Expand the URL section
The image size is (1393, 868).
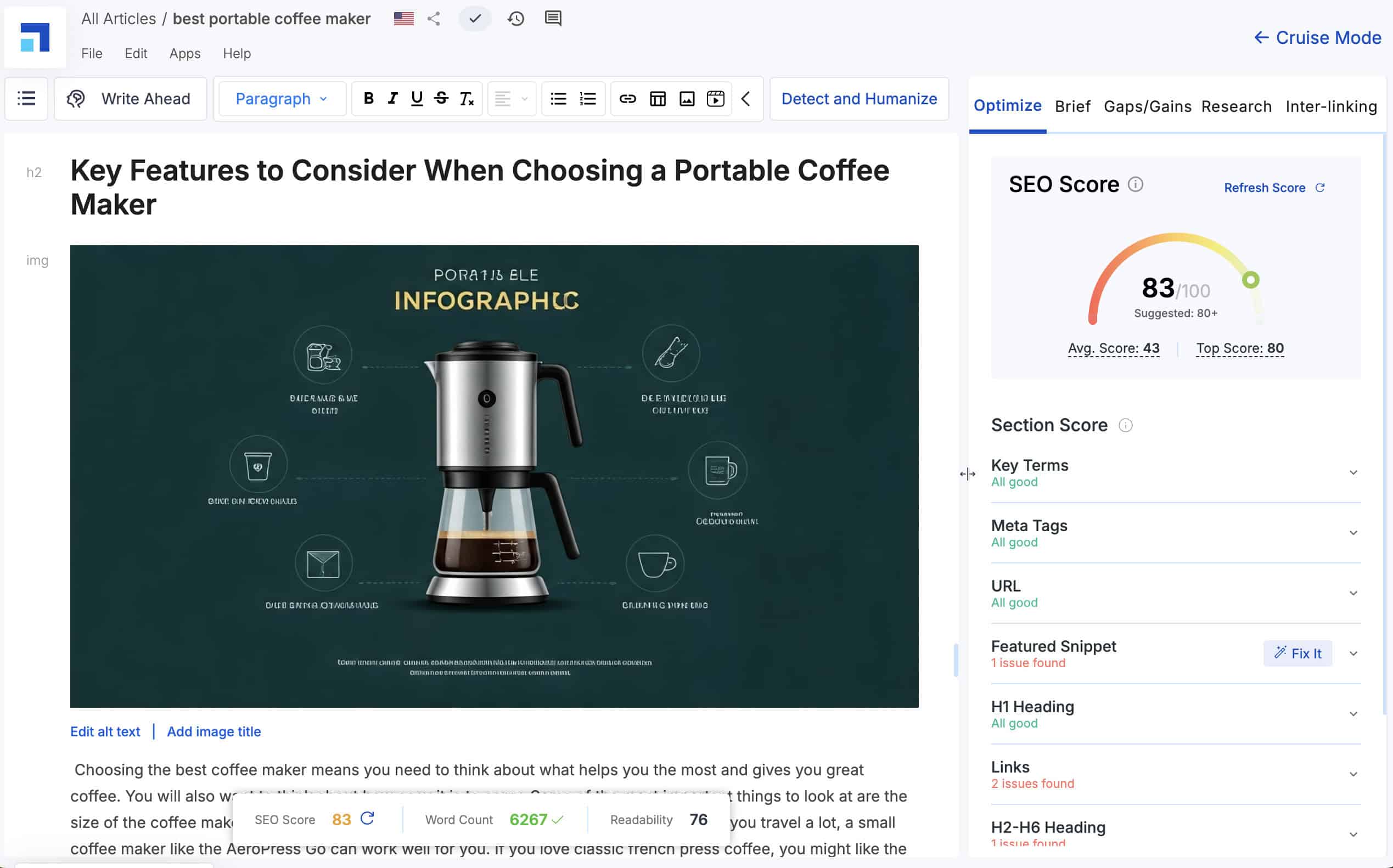(x=1353, y=593)
